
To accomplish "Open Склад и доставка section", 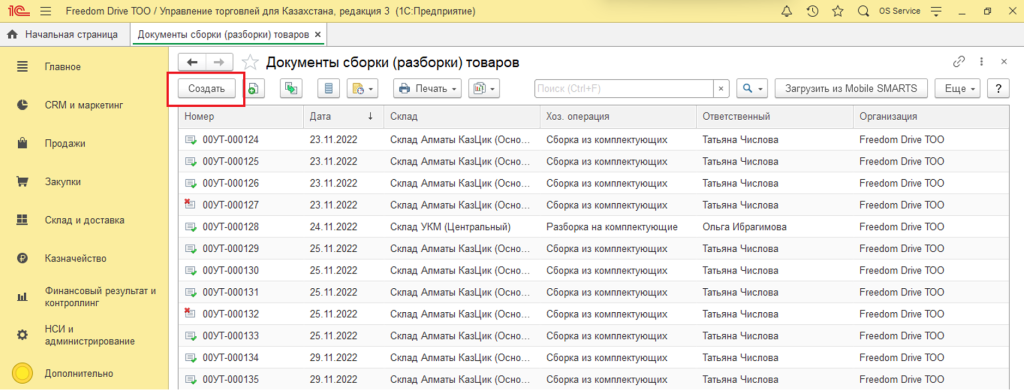I will (x=84, y=220).
